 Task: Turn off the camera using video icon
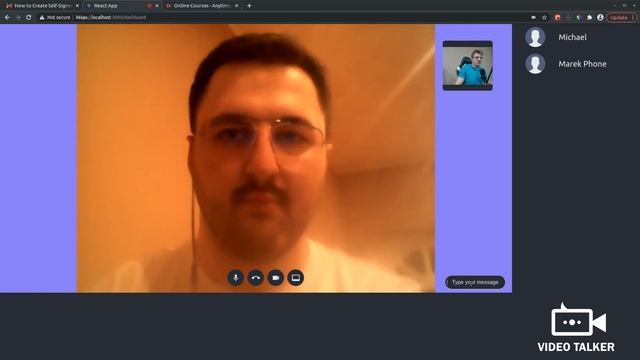[x=276, y=278]
